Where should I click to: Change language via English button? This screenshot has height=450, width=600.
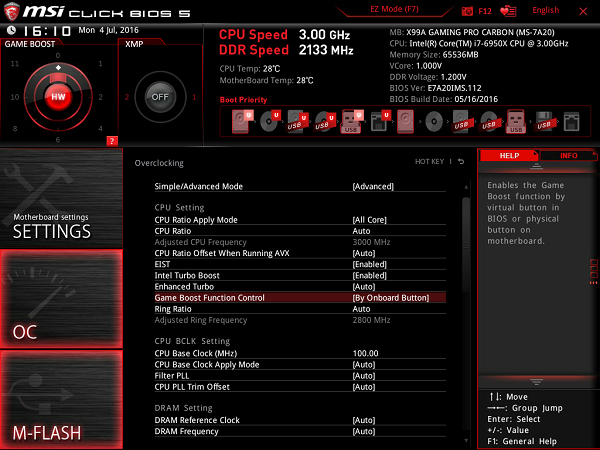point(546,10)
